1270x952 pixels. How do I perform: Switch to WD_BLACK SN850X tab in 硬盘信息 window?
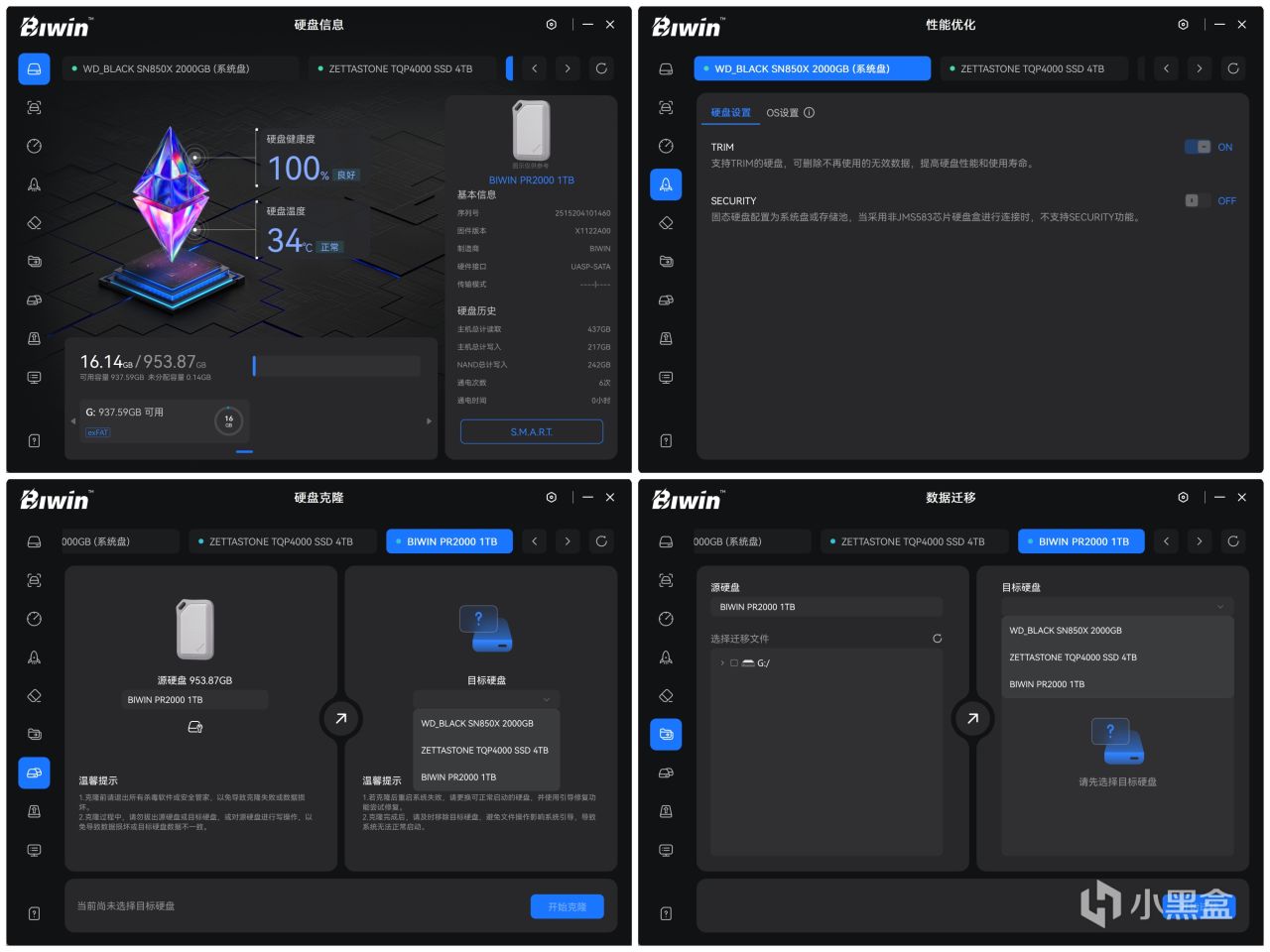(x=181, y=68)
